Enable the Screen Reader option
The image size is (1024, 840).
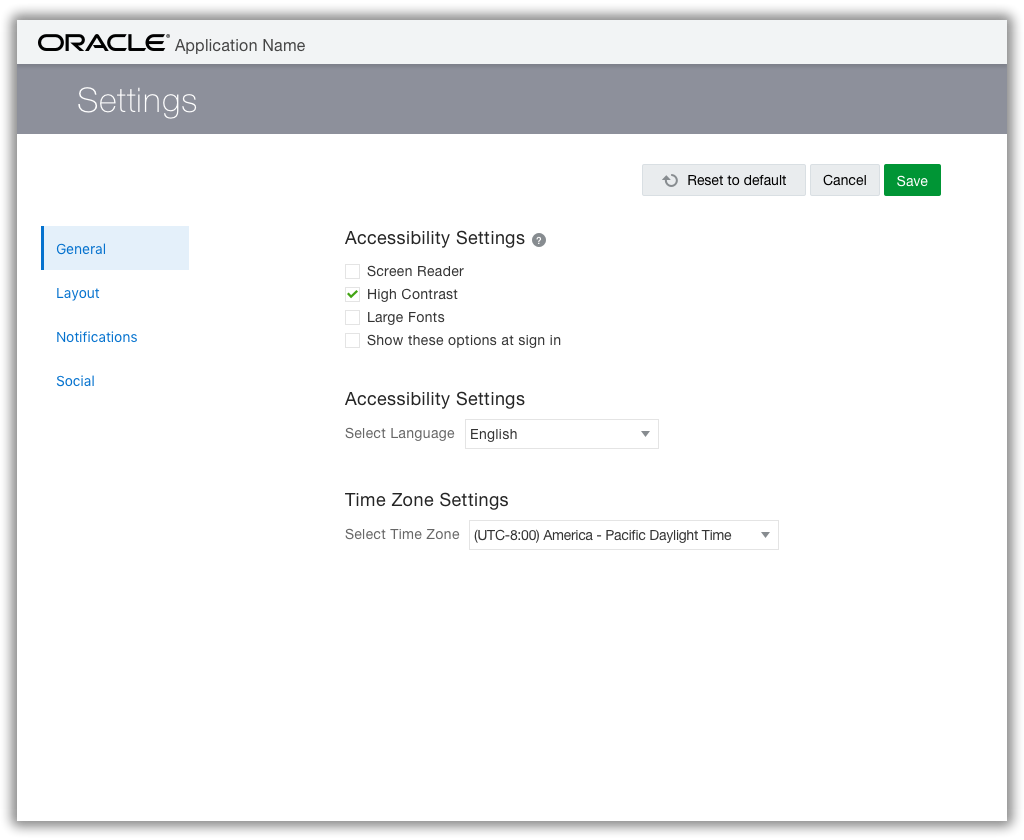pos(352,271)
